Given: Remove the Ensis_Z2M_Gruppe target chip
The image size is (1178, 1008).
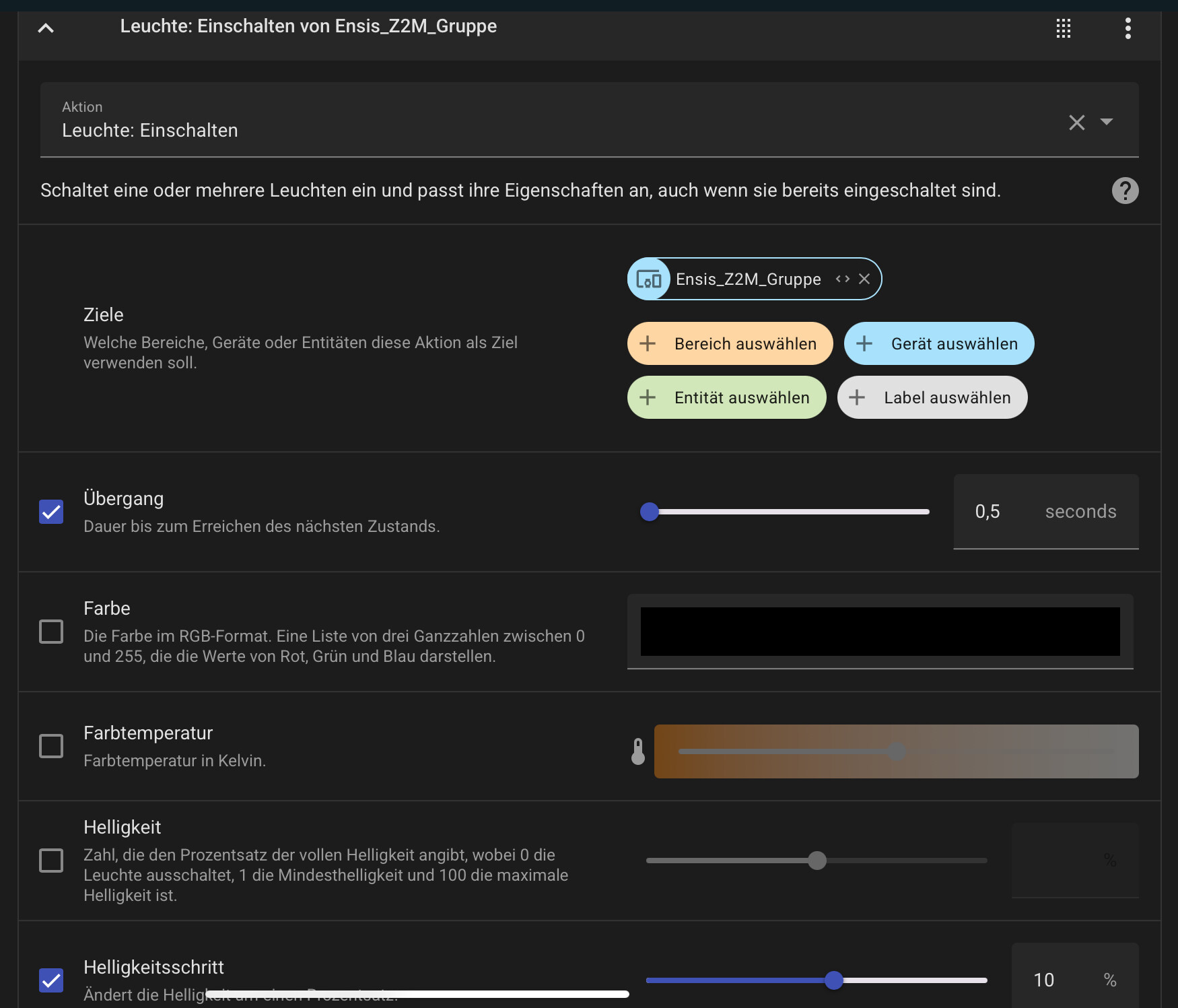Looking at the screenshot, I should (x=864, y=279).
